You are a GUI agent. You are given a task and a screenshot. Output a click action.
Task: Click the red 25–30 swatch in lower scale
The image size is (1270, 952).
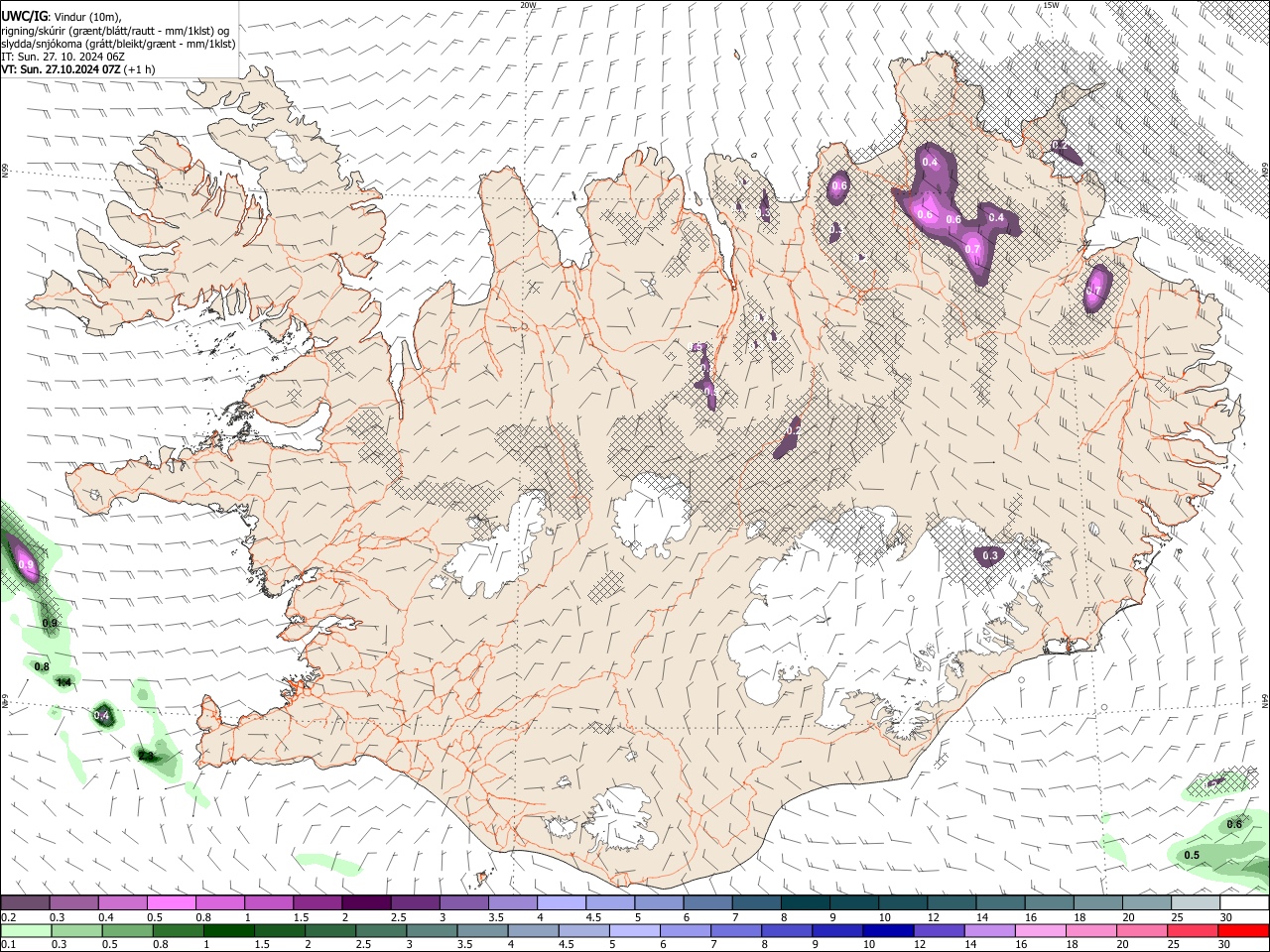1193,930
